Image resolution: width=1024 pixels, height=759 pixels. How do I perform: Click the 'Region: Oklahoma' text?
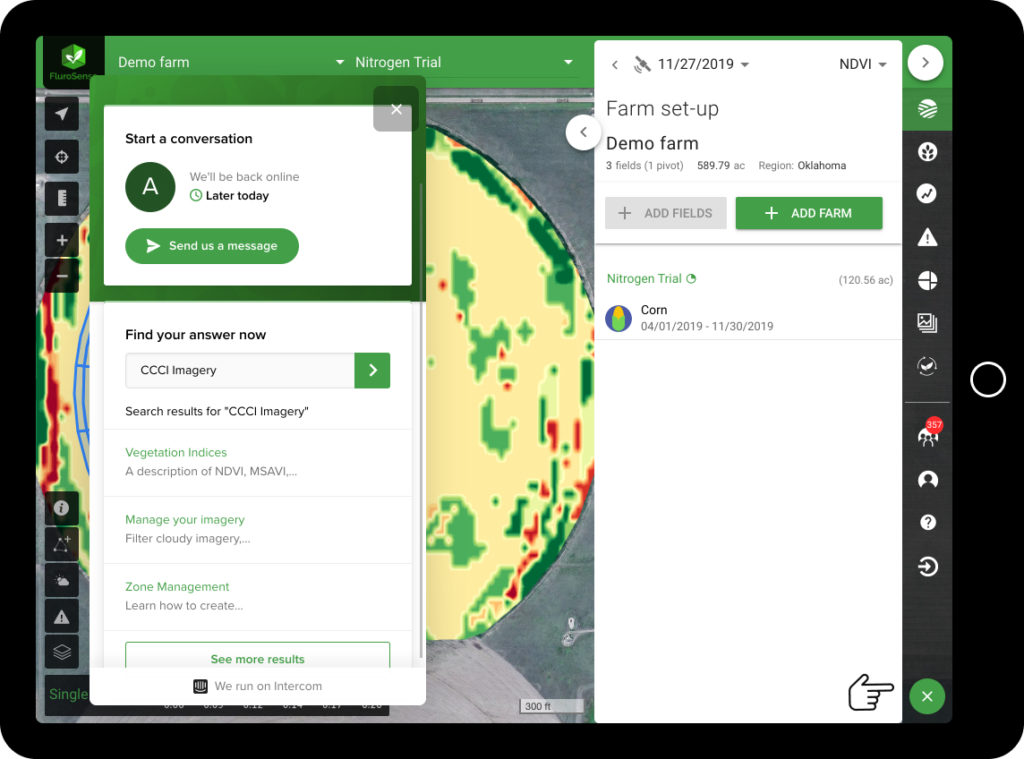802,165
